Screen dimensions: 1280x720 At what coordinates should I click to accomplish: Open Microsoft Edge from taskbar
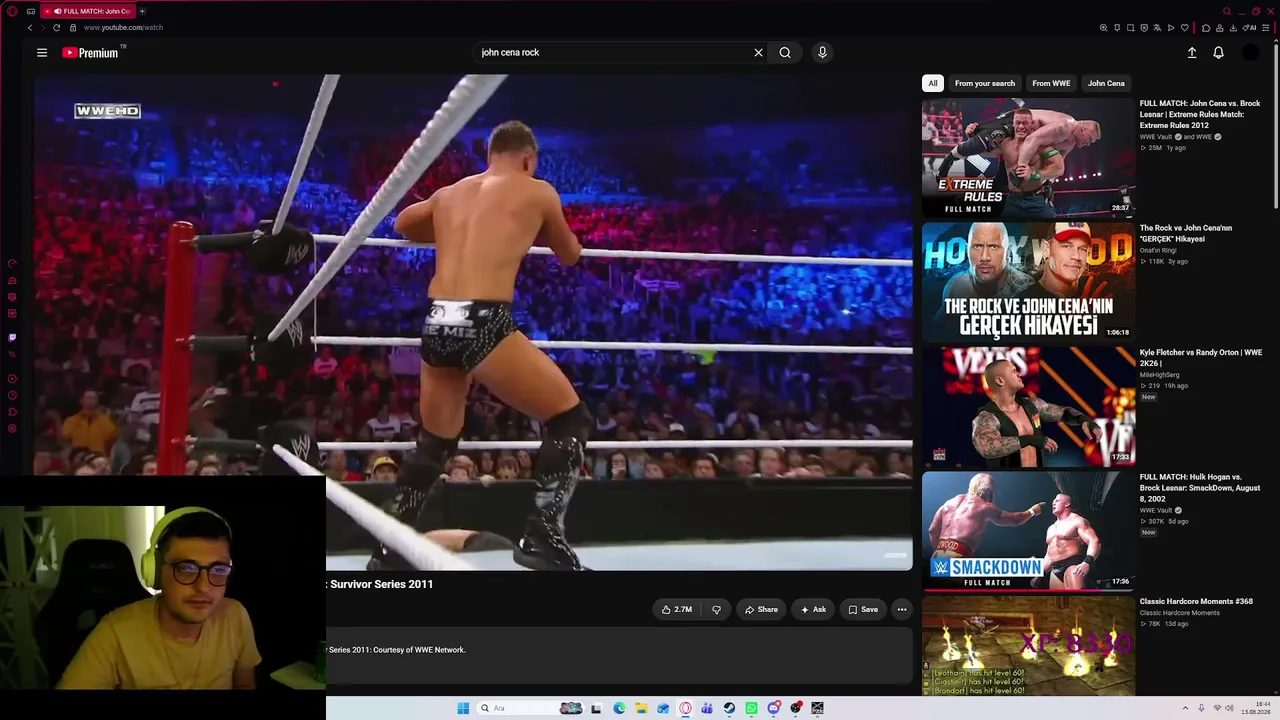[619, 708]
